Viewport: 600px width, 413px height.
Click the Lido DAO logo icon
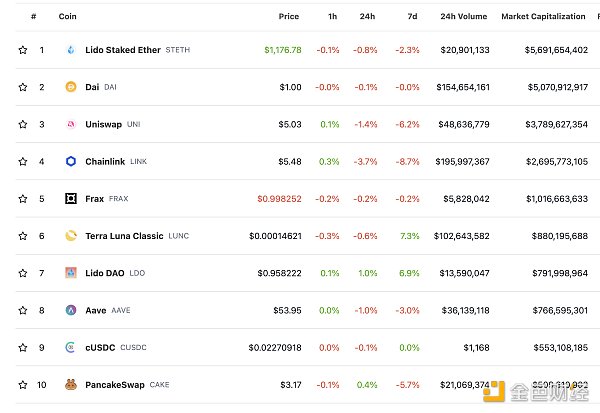click(71, 273)
